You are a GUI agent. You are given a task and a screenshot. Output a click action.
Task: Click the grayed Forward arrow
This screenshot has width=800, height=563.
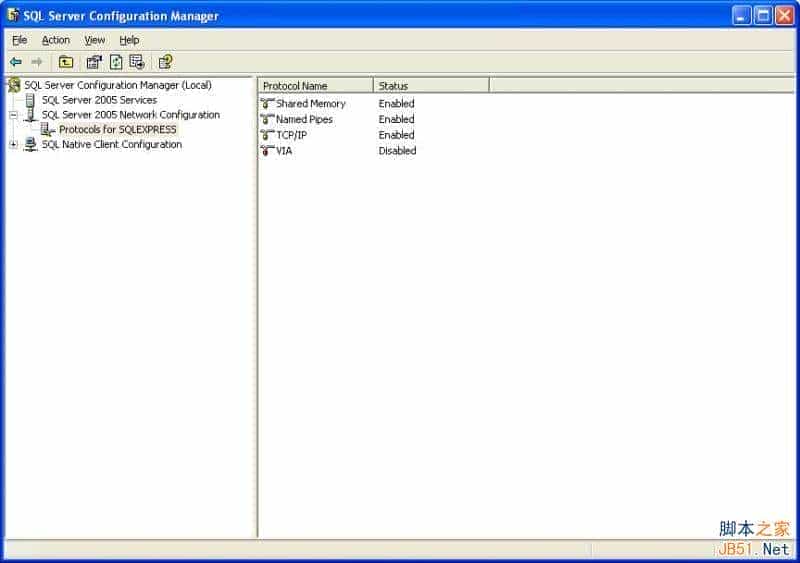(37, 62)
